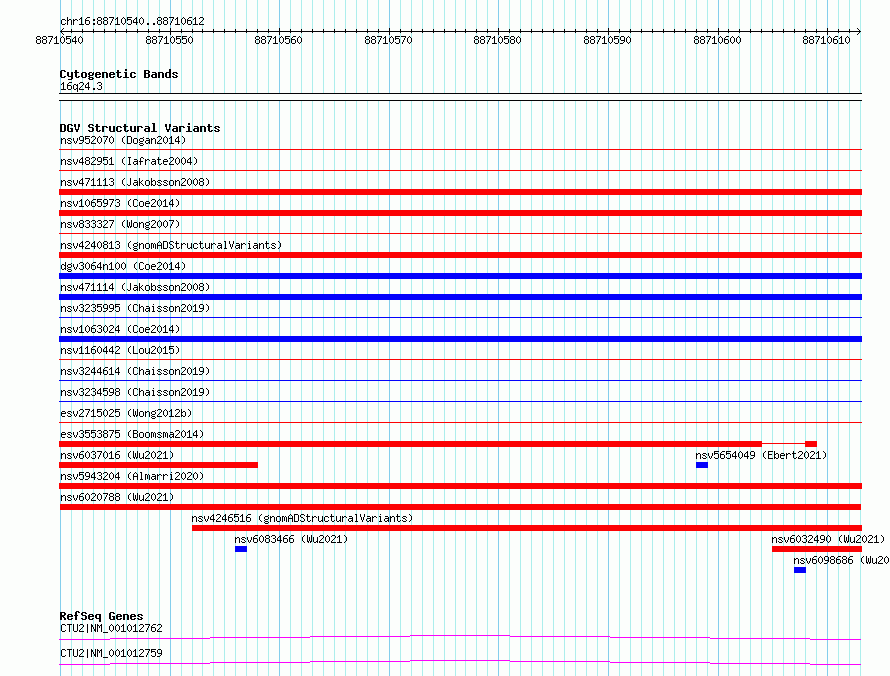Click ruler position 88710550

[169, 40]
